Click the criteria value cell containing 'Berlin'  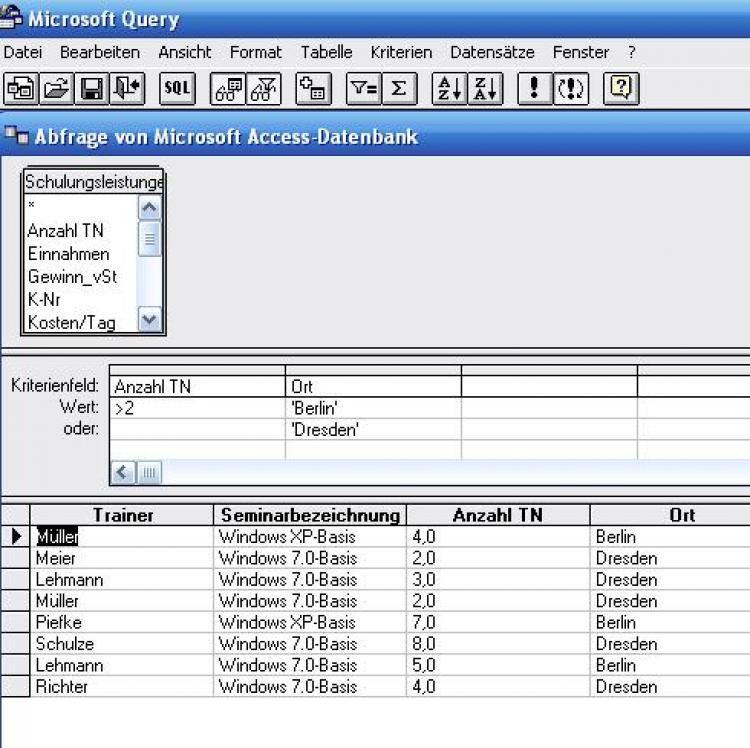click(372, 408)
